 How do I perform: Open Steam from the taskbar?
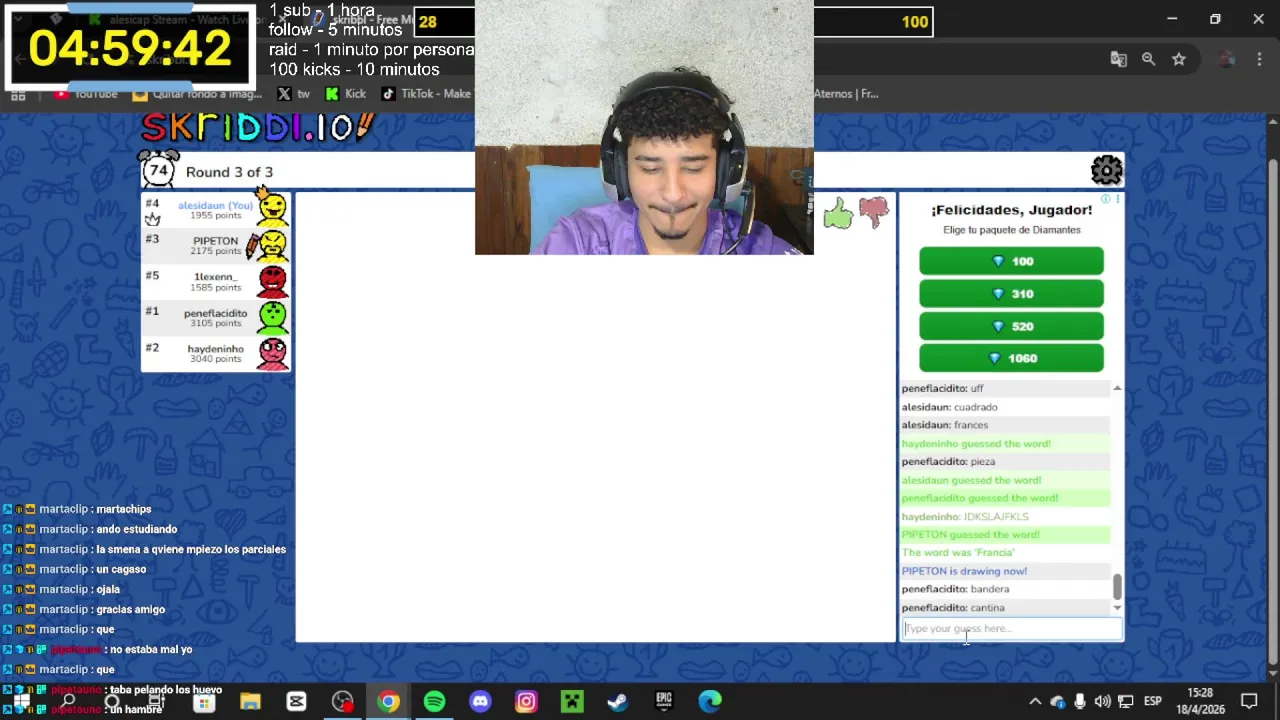click(x=617, y=701)
